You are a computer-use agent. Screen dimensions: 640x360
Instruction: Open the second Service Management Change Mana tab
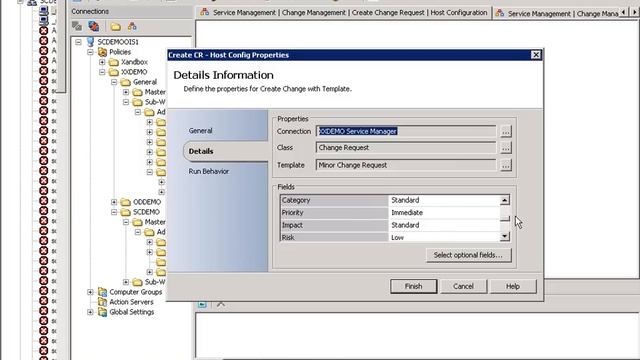coord(557,13)
